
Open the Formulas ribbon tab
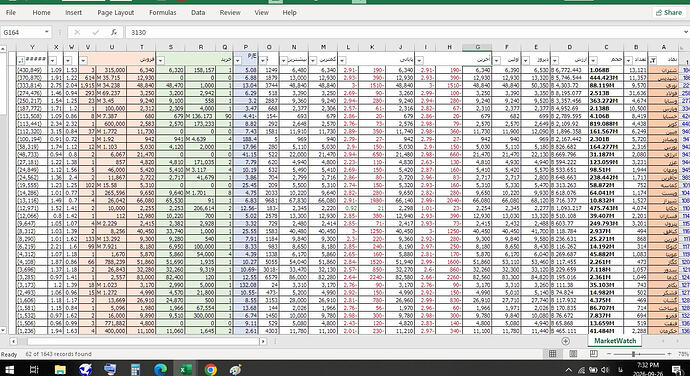pyautogui.click(x=162, y=13)
